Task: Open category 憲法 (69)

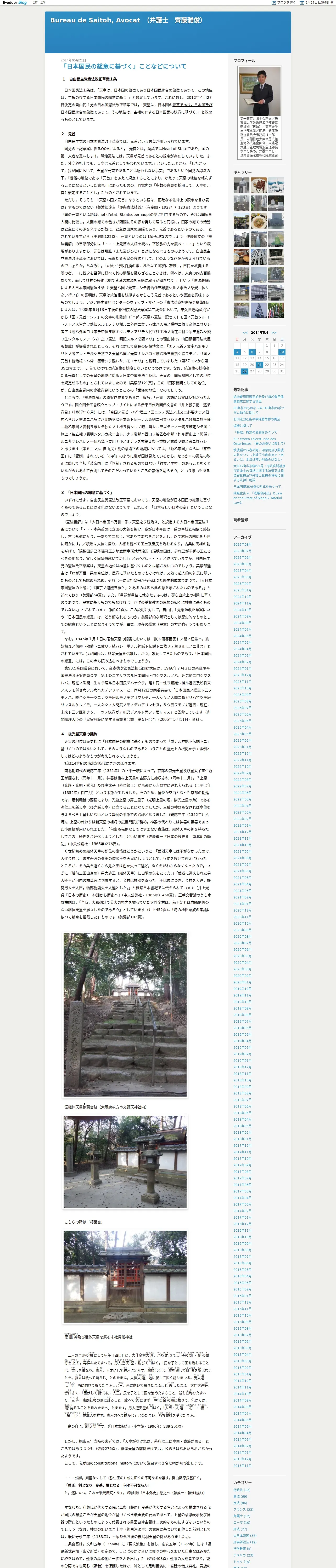Action: (240, 1496)
